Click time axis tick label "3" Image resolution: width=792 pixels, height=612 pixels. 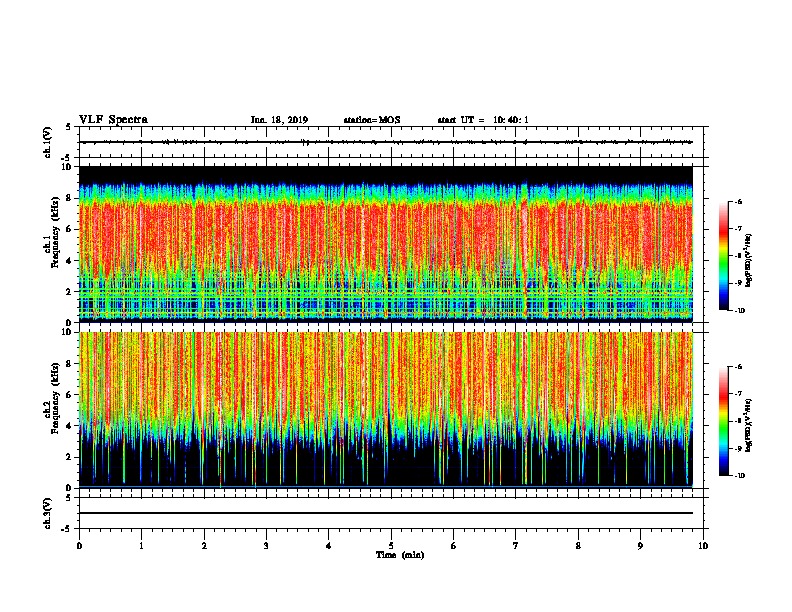266,545
